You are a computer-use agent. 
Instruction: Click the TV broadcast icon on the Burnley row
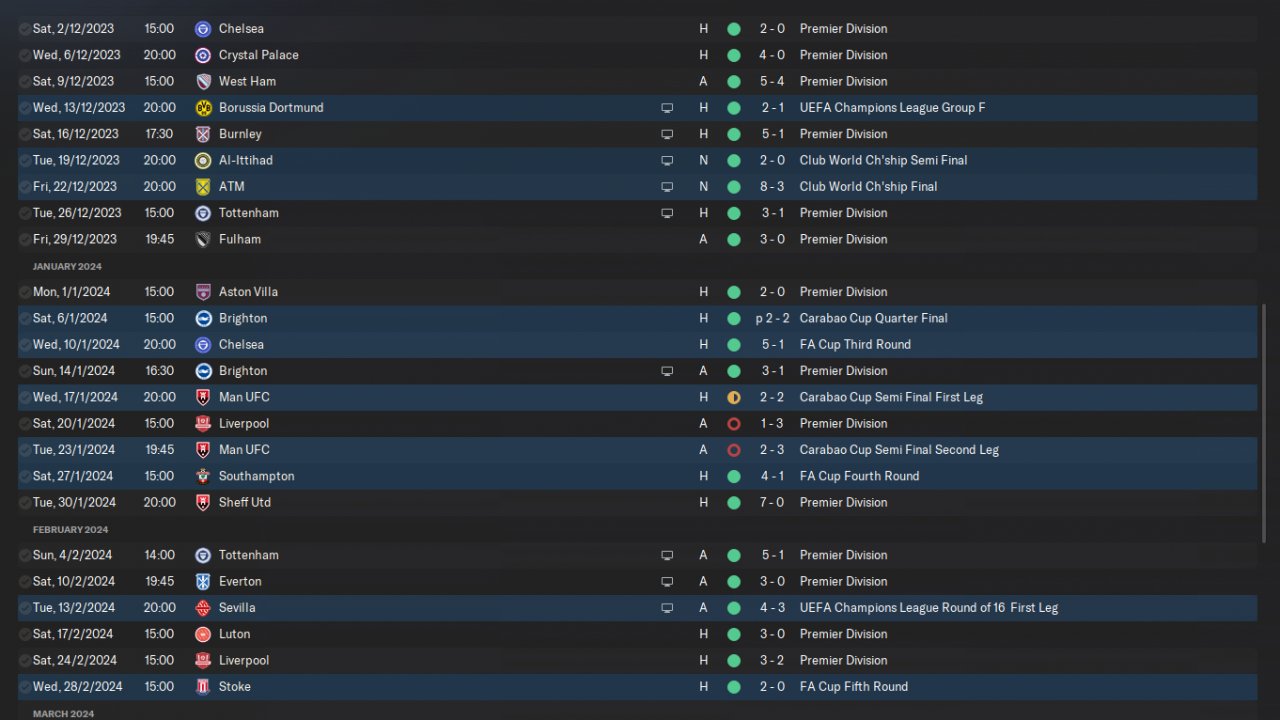[667, 134]
